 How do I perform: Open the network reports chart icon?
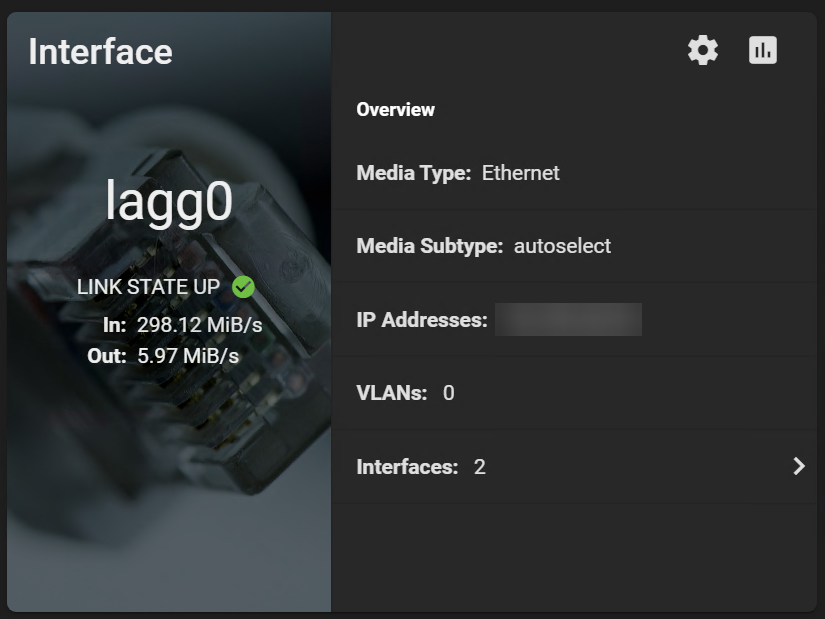[763, 51]
